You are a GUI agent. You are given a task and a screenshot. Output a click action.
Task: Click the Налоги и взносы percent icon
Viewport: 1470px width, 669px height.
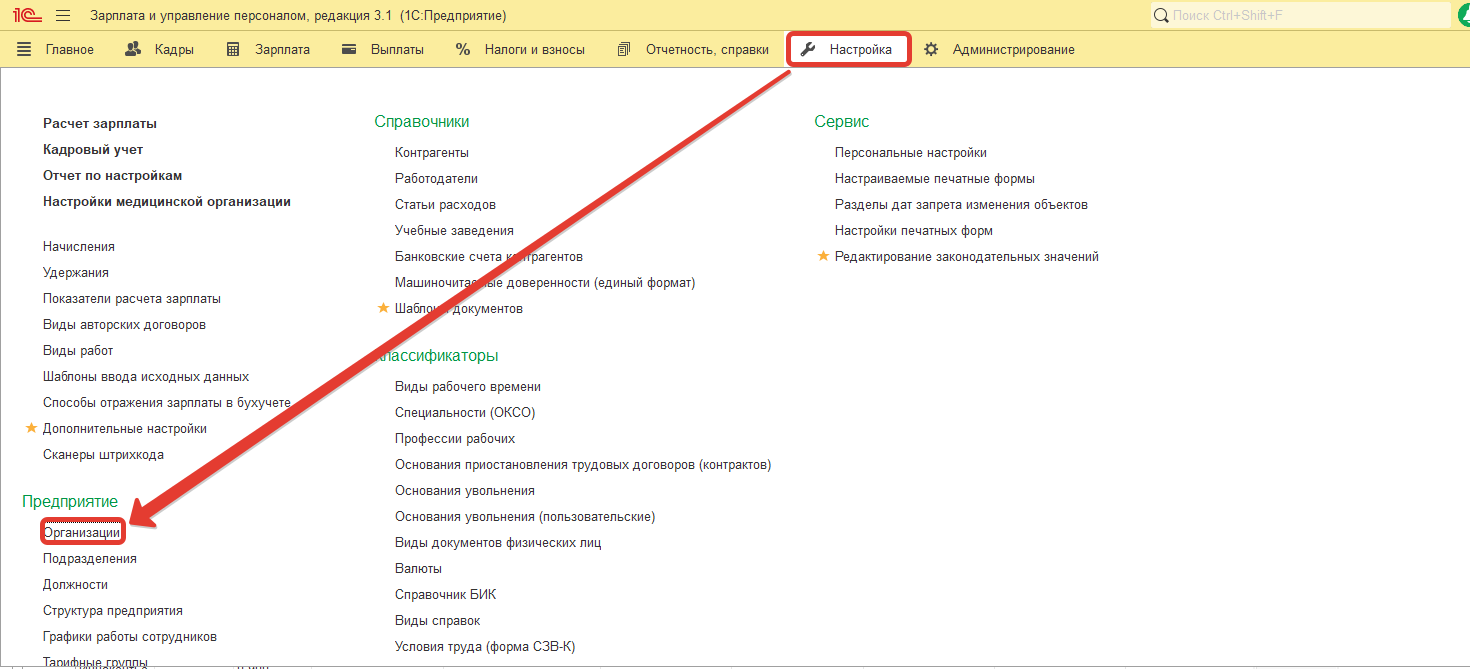click(463, 49)
